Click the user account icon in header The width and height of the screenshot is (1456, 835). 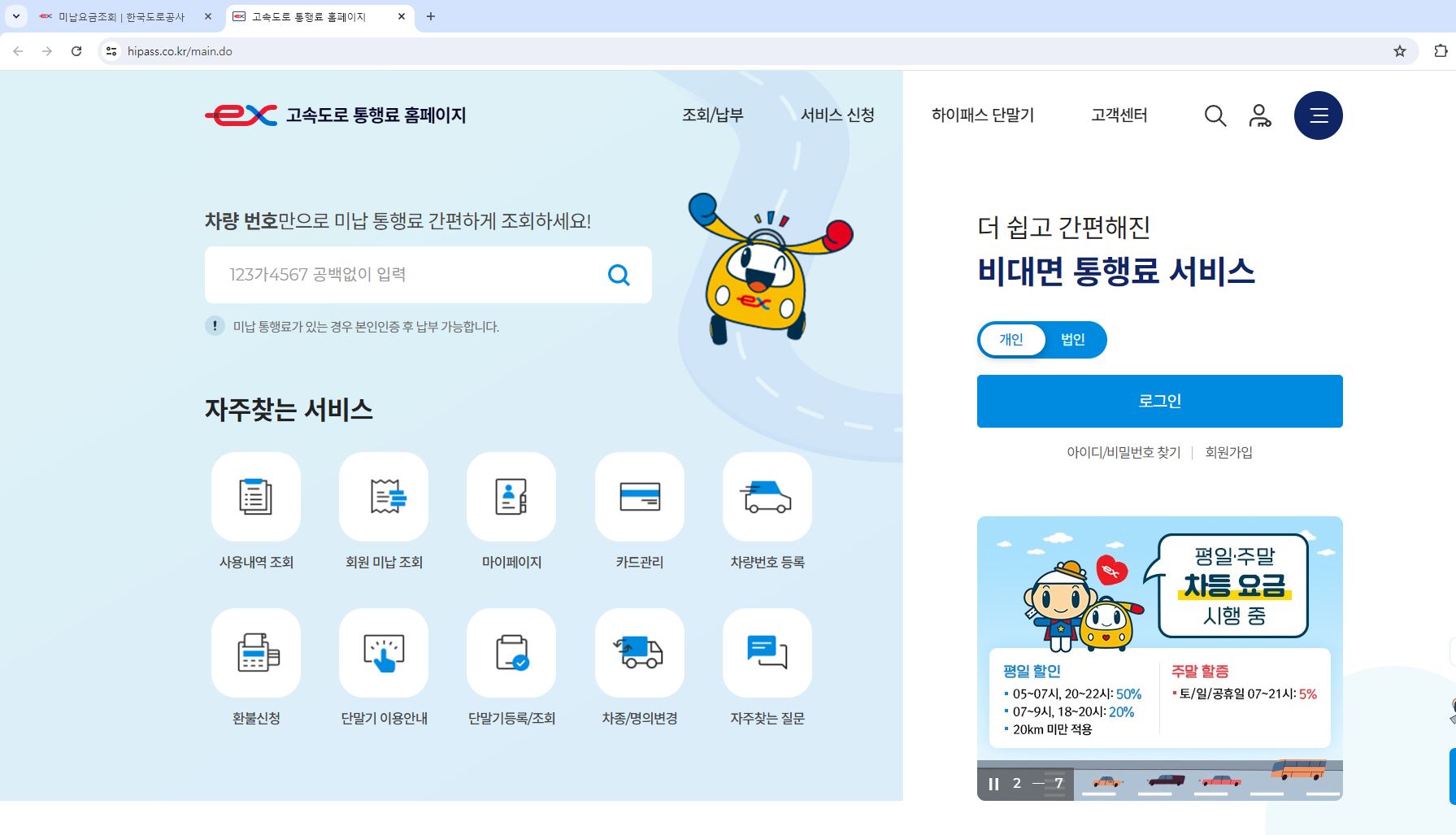coord(1260,115)
